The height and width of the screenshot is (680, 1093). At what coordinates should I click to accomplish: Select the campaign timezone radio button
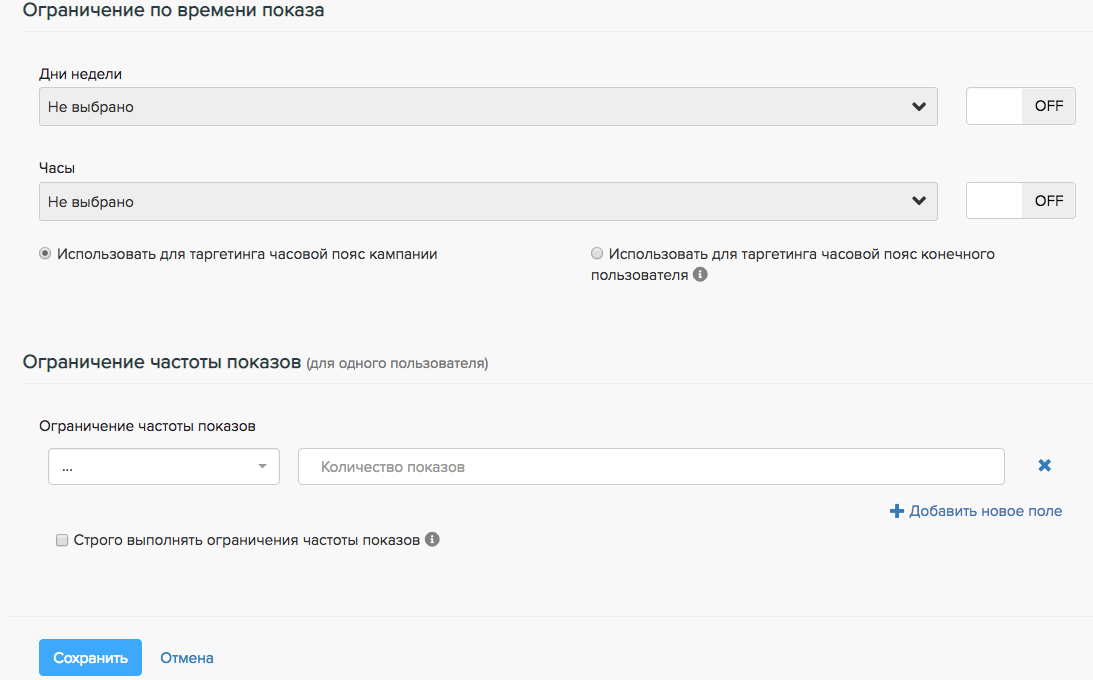[x=45, y=254]
